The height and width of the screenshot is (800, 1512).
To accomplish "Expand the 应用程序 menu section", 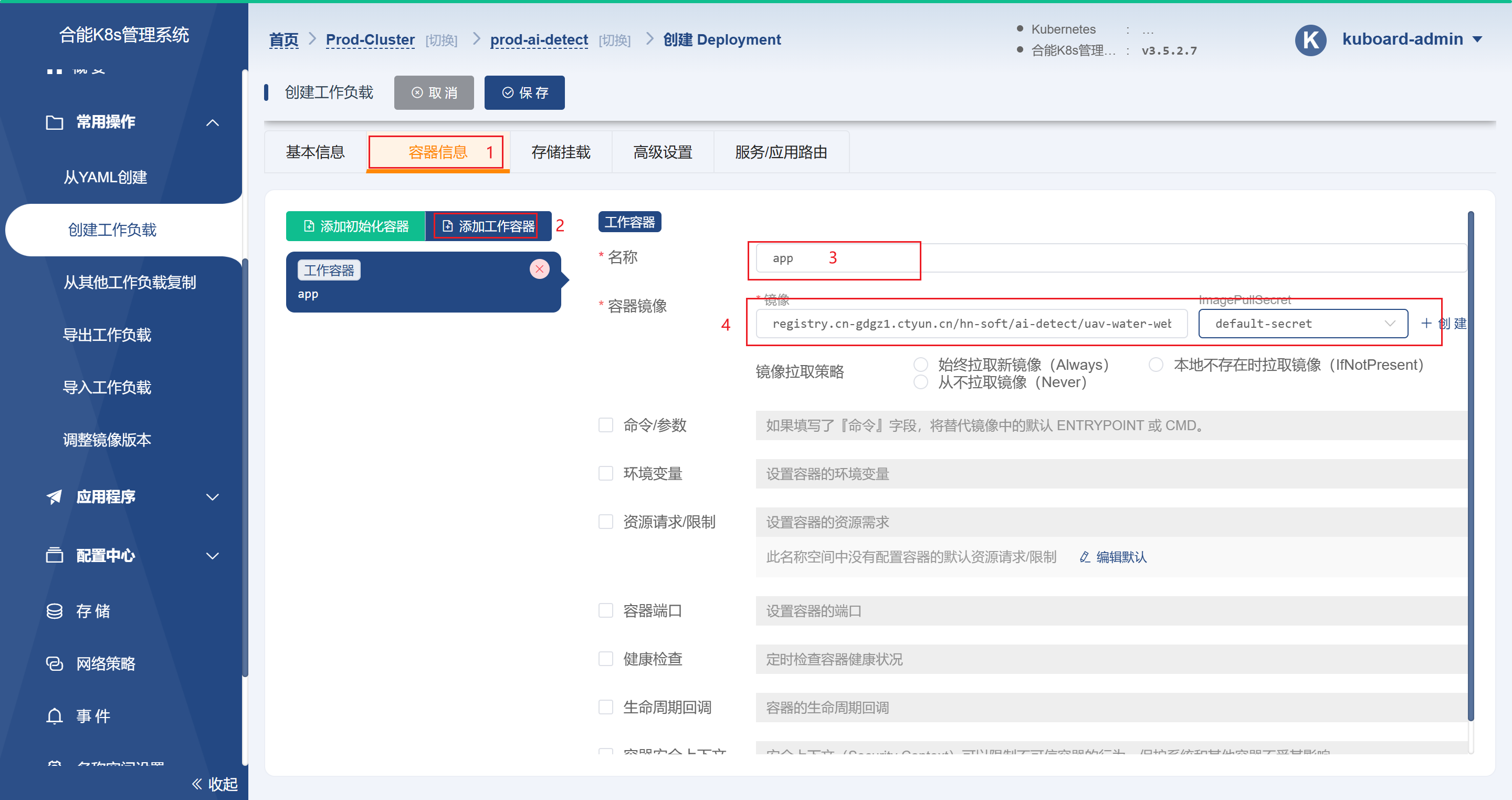I will [x=213, y=497].
